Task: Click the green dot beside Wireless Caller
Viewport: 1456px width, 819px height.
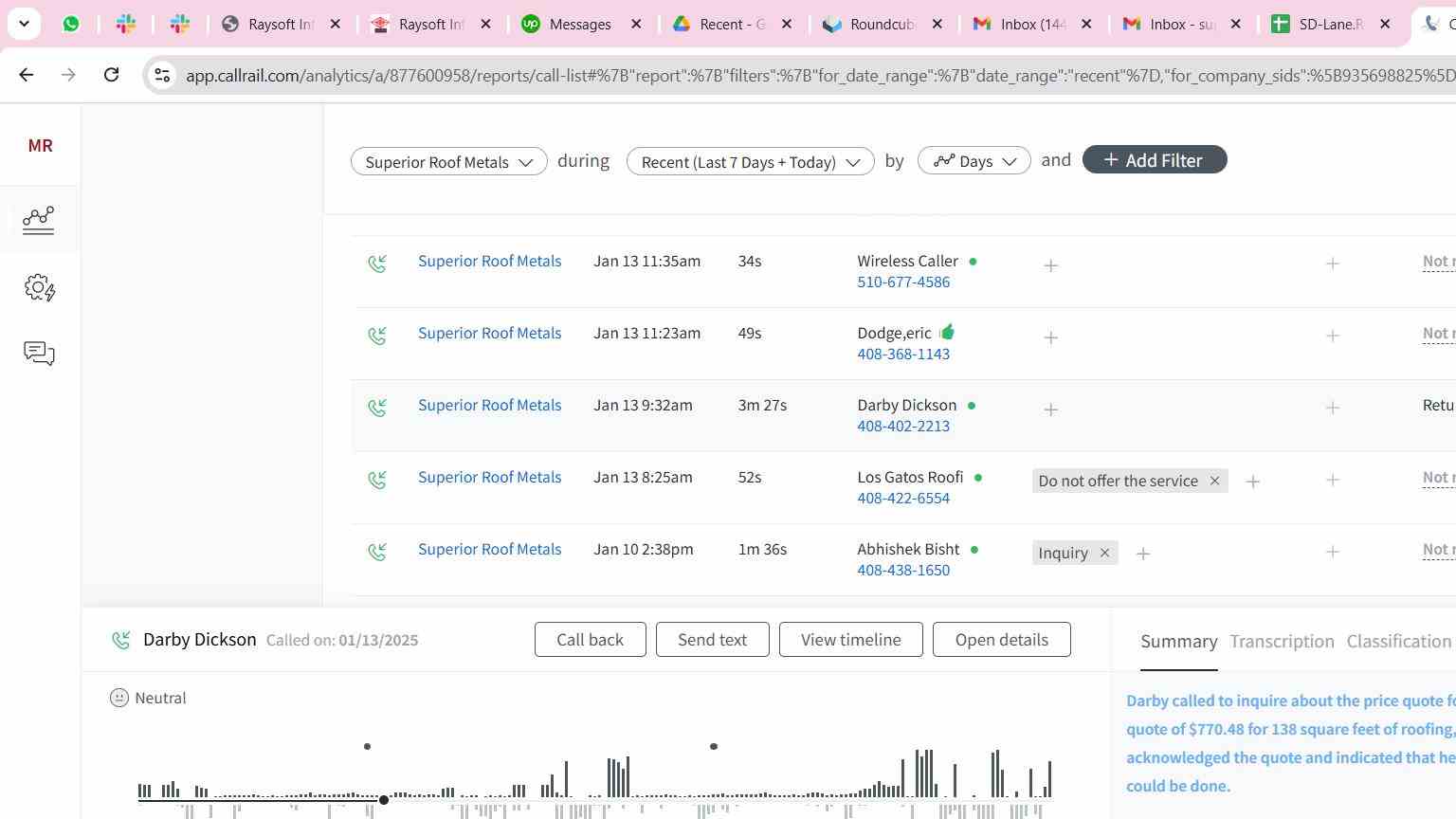Action: [973, 261]
